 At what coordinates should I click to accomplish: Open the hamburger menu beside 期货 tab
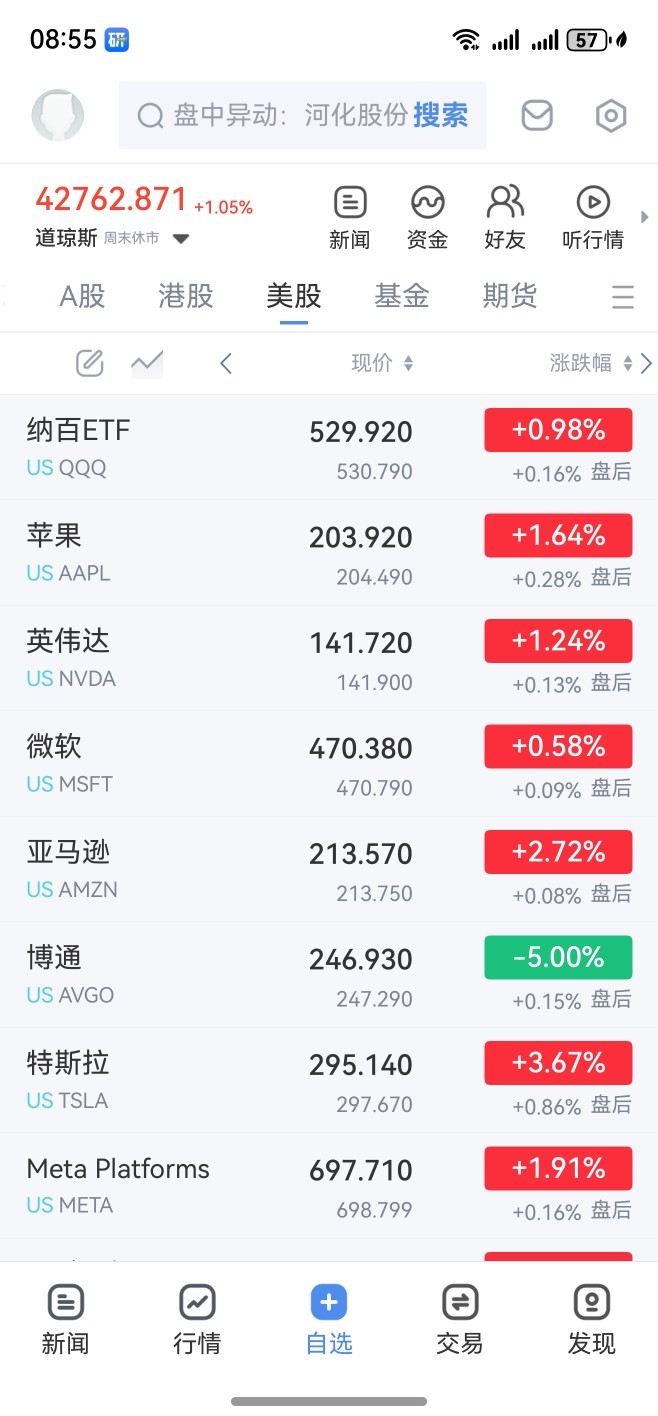623,297
